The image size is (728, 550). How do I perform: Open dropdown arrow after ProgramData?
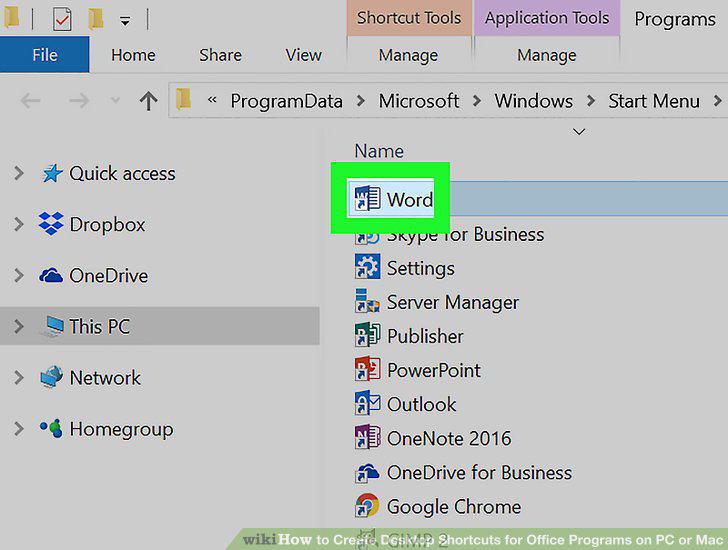click(361, 101)
